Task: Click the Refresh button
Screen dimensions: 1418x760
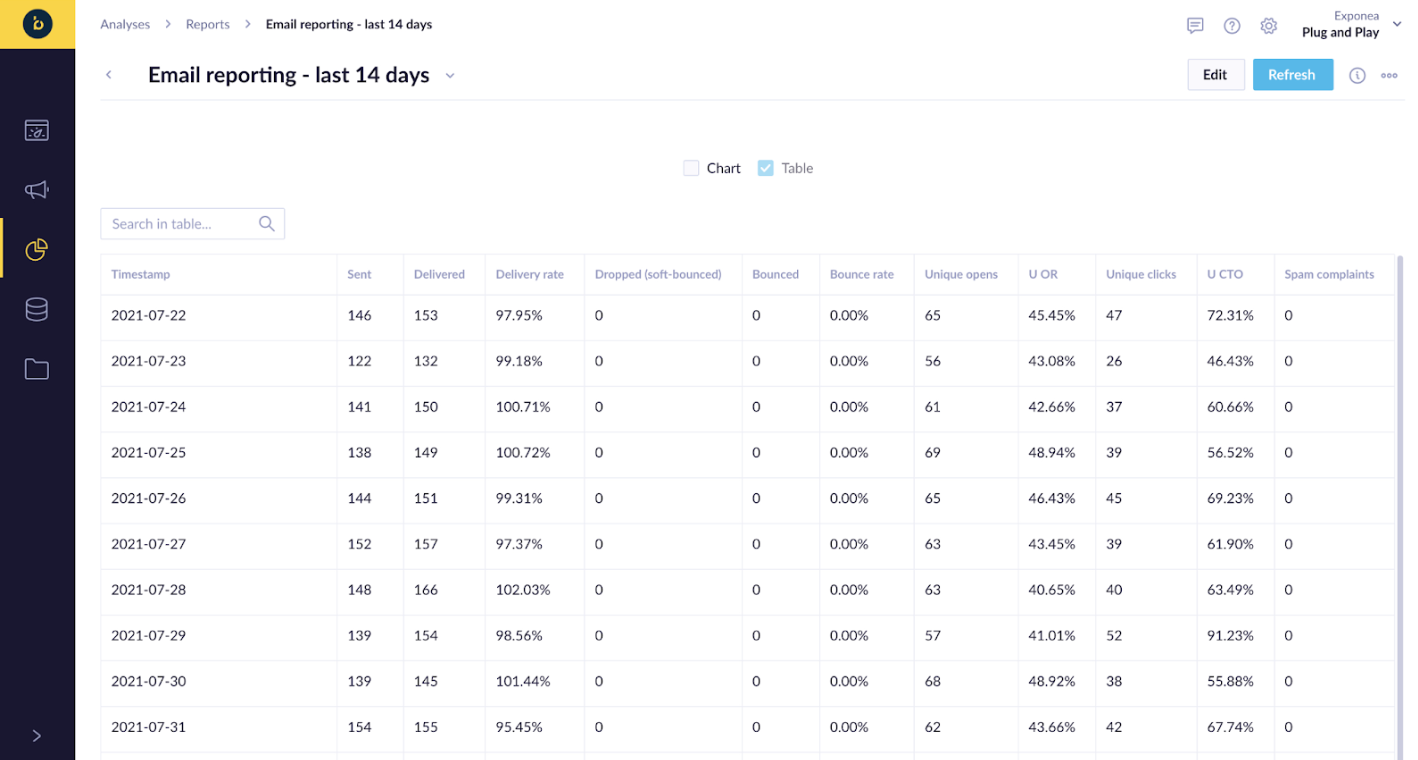Action: 1292,75
